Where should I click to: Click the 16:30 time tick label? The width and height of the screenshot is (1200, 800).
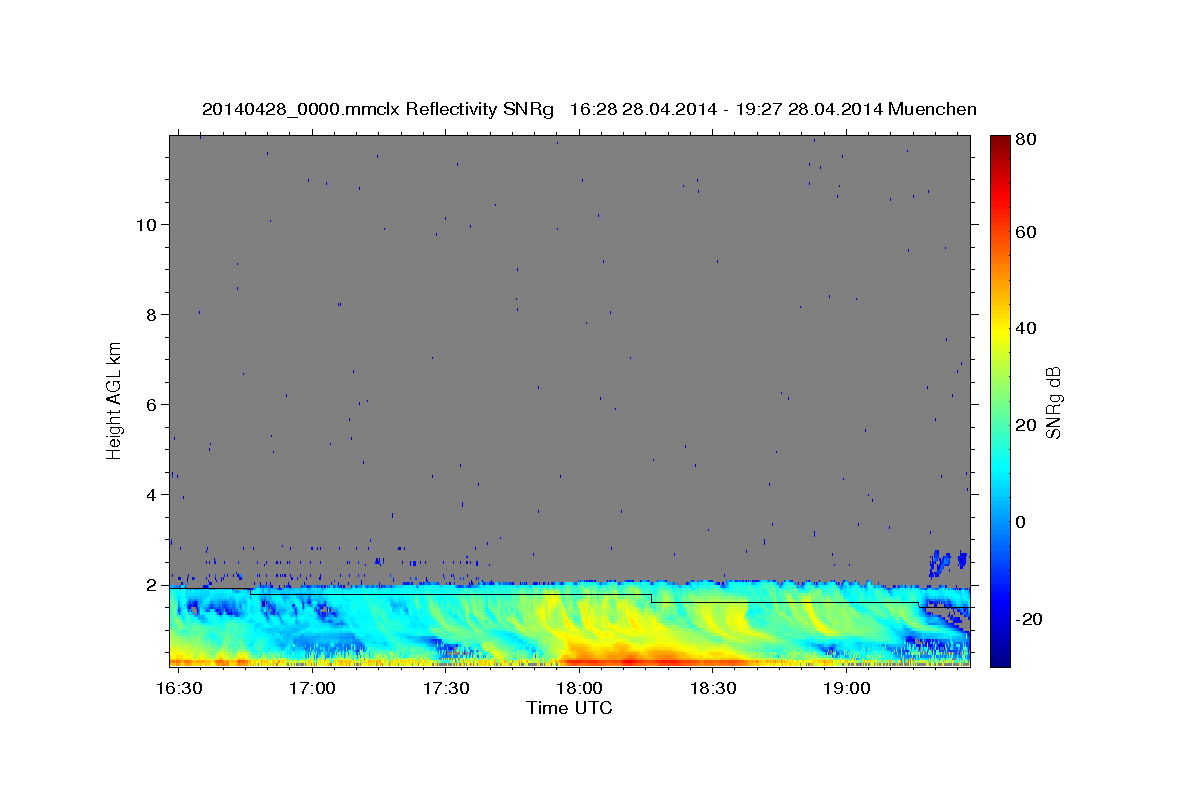coord(181,689)
